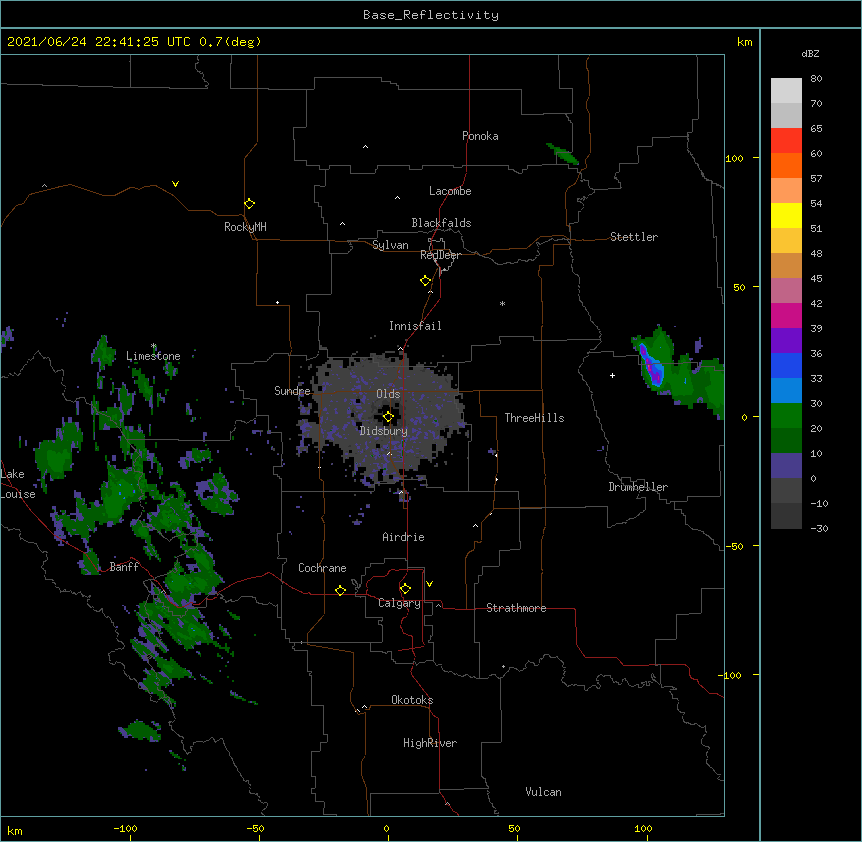Image resolution: width=862 pixels, height=842 pixels.
Task: Click the Ponoka city label
Action: pyautogui.click(x=480, y=136)
